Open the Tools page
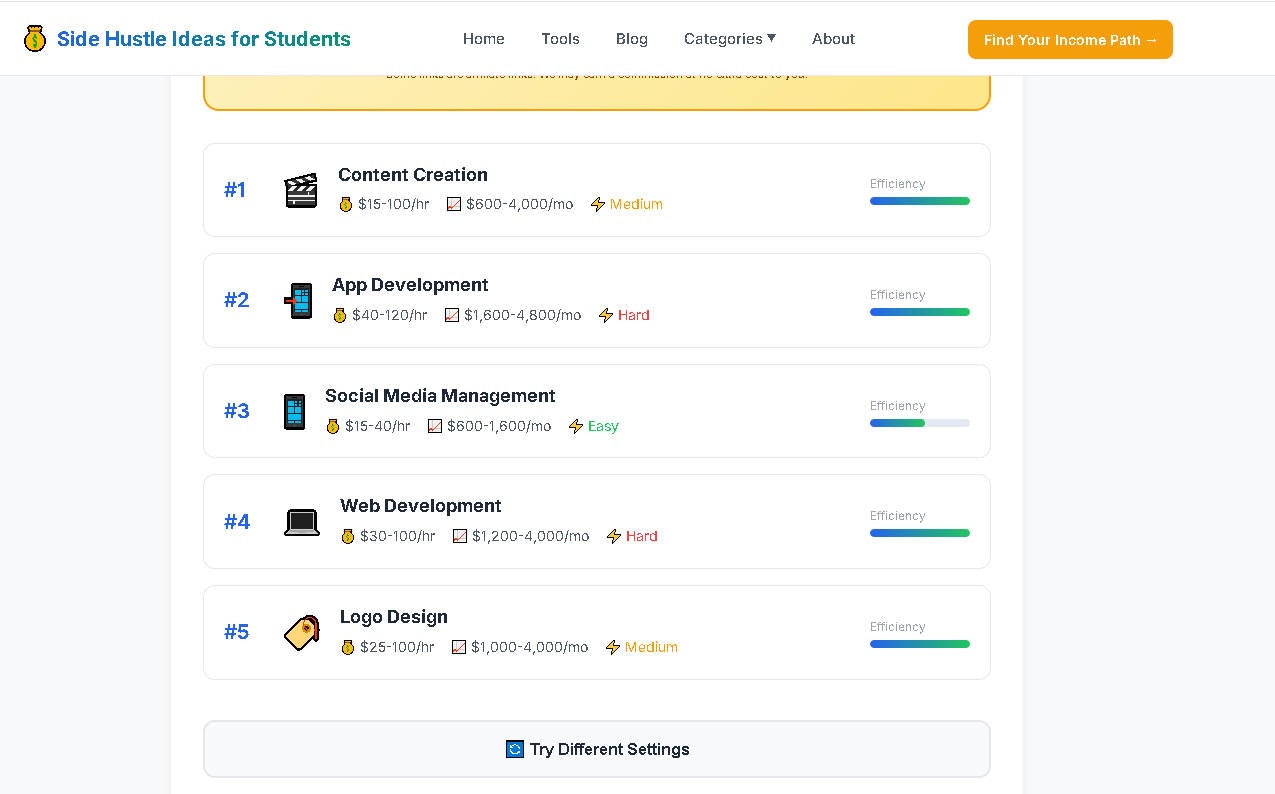Viewport: 1275px width, 794px height. [x=560, y=38]
